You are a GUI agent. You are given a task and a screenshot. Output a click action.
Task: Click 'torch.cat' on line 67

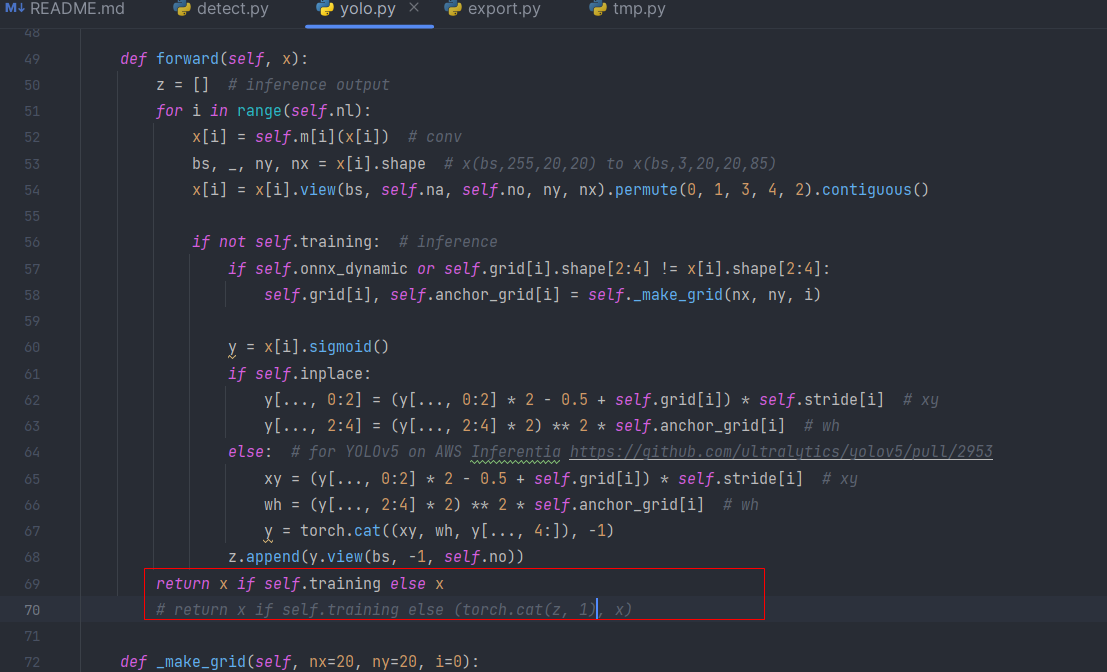coord(340,530)
